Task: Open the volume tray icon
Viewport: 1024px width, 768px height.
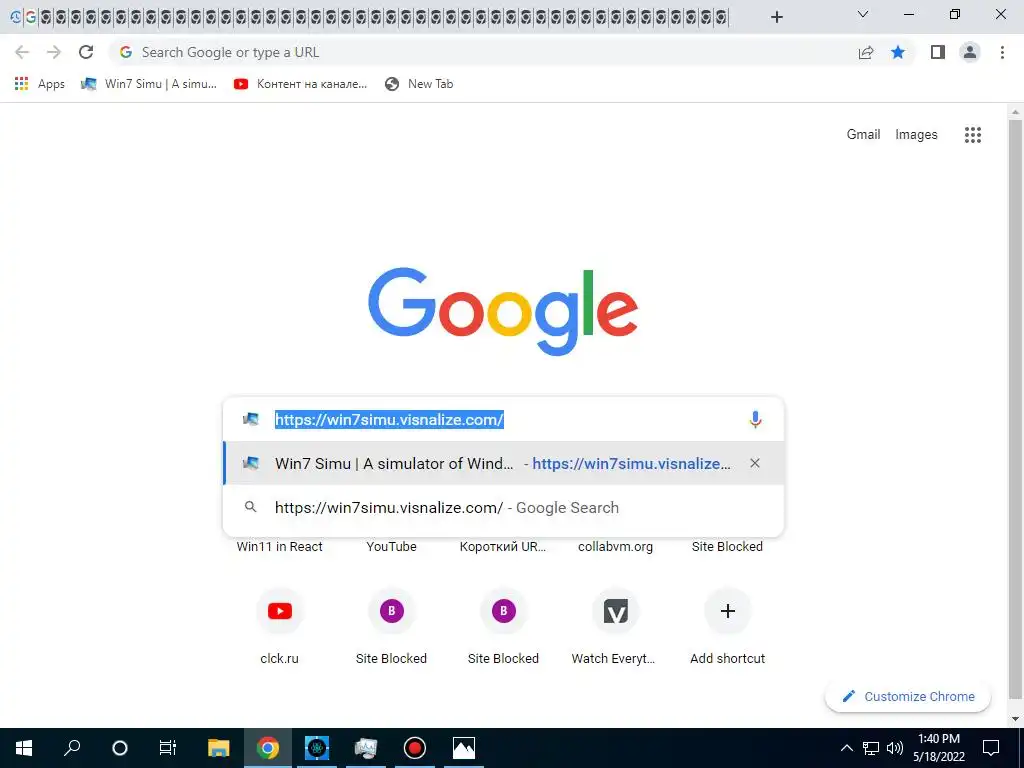Action: (895, 748)
